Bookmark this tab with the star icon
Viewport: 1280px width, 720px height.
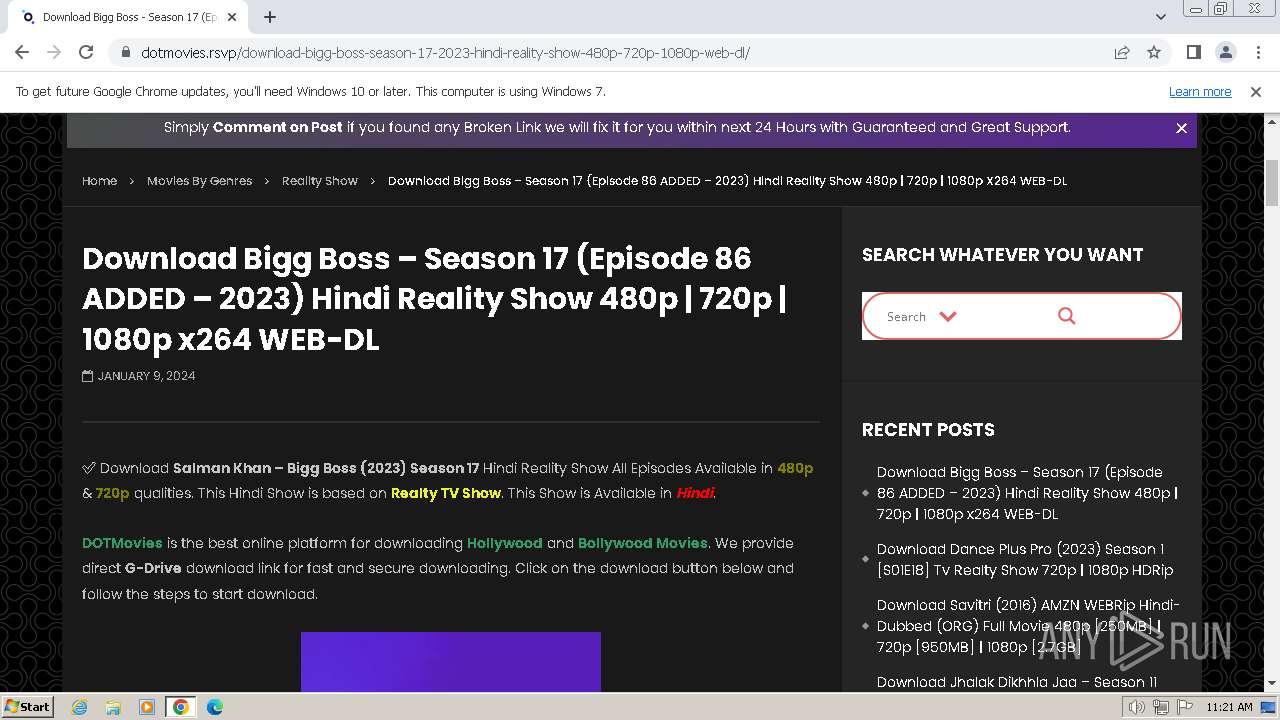pyautogui.click(x=1154, y=53)
